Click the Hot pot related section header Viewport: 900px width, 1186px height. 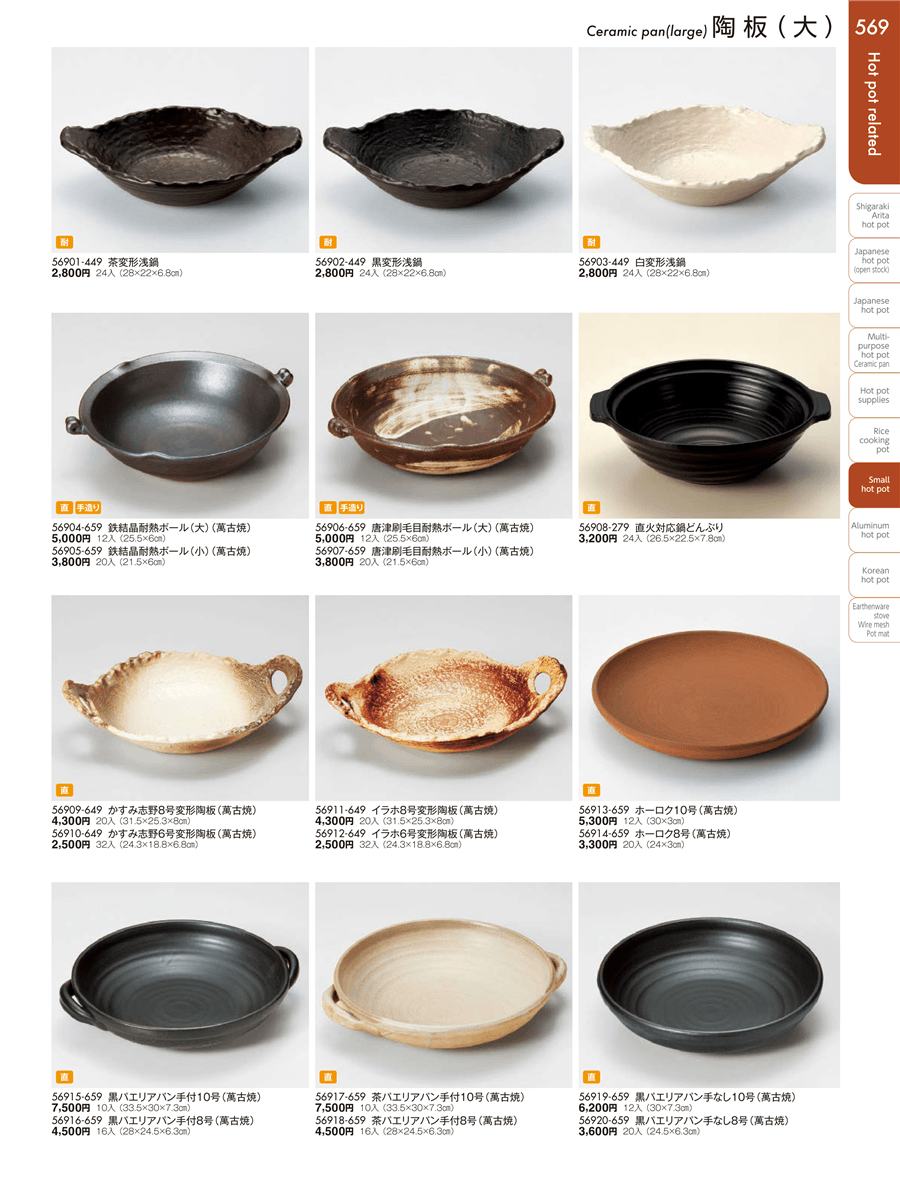click(x=874, y=104)
